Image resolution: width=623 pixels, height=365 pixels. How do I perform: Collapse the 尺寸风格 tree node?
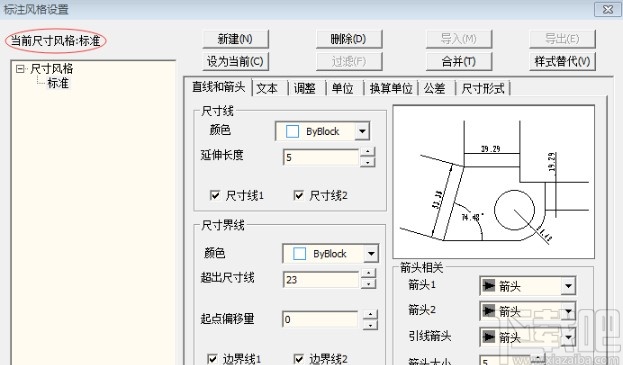20,69
